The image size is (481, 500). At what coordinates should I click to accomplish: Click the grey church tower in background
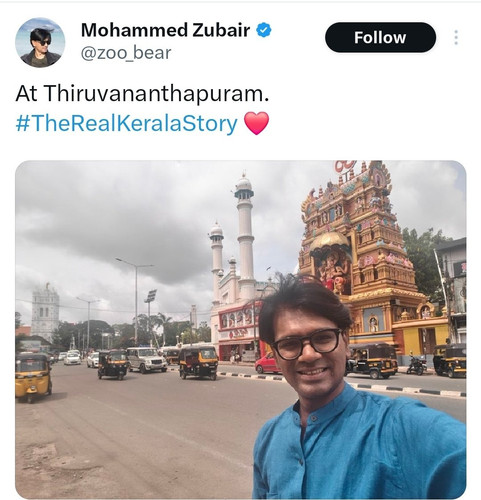click(45, 312)
